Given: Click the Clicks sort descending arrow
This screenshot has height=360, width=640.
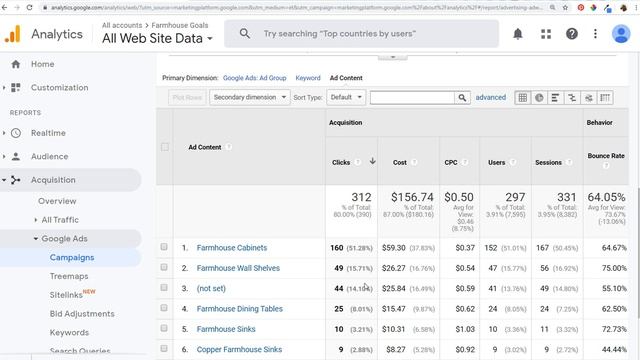Looking at the screenshot, I should pyautogui.click(x=372, y=161).
